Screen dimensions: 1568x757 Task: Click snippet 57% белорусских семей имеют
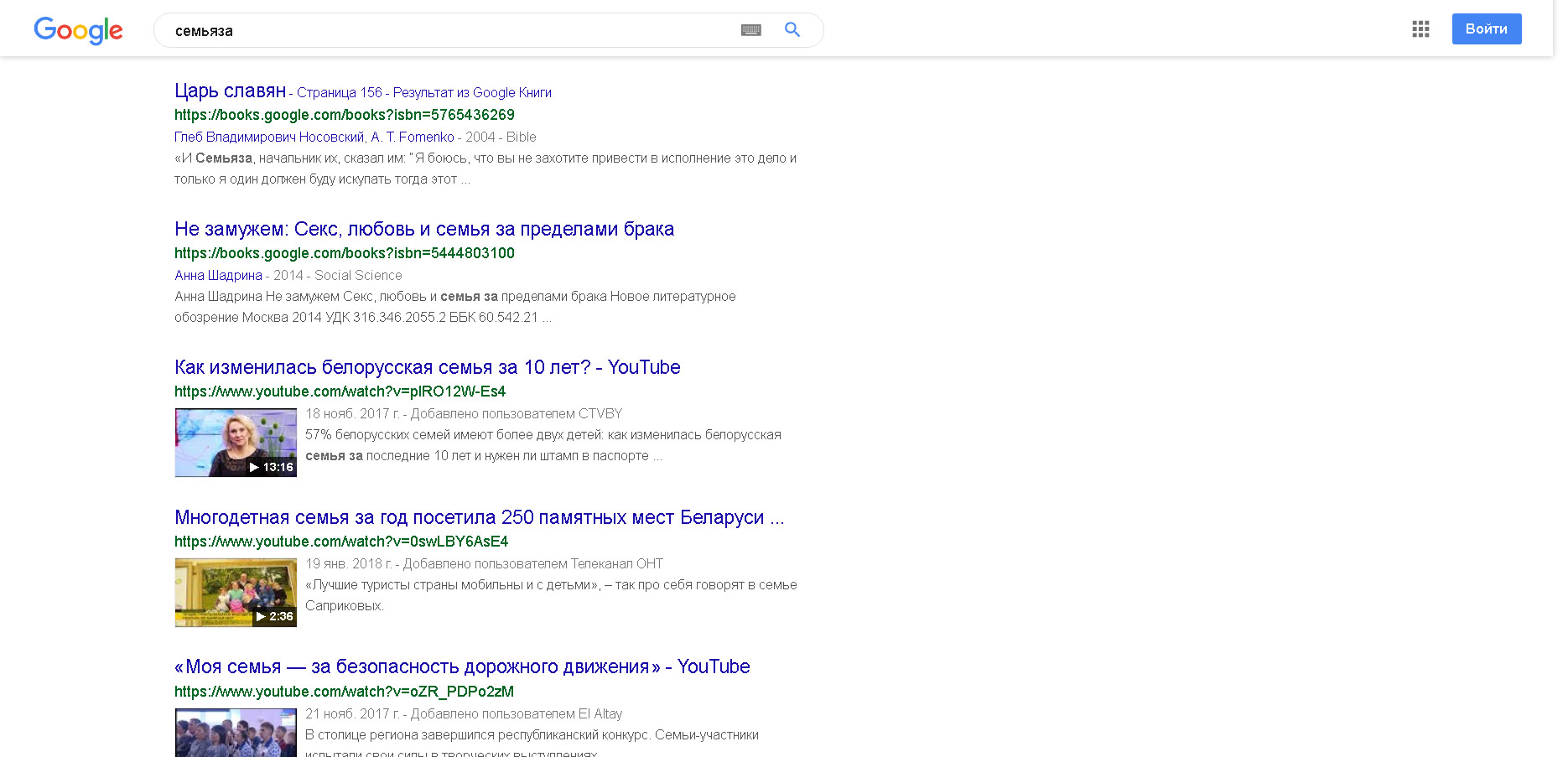[x=543, y=445]
